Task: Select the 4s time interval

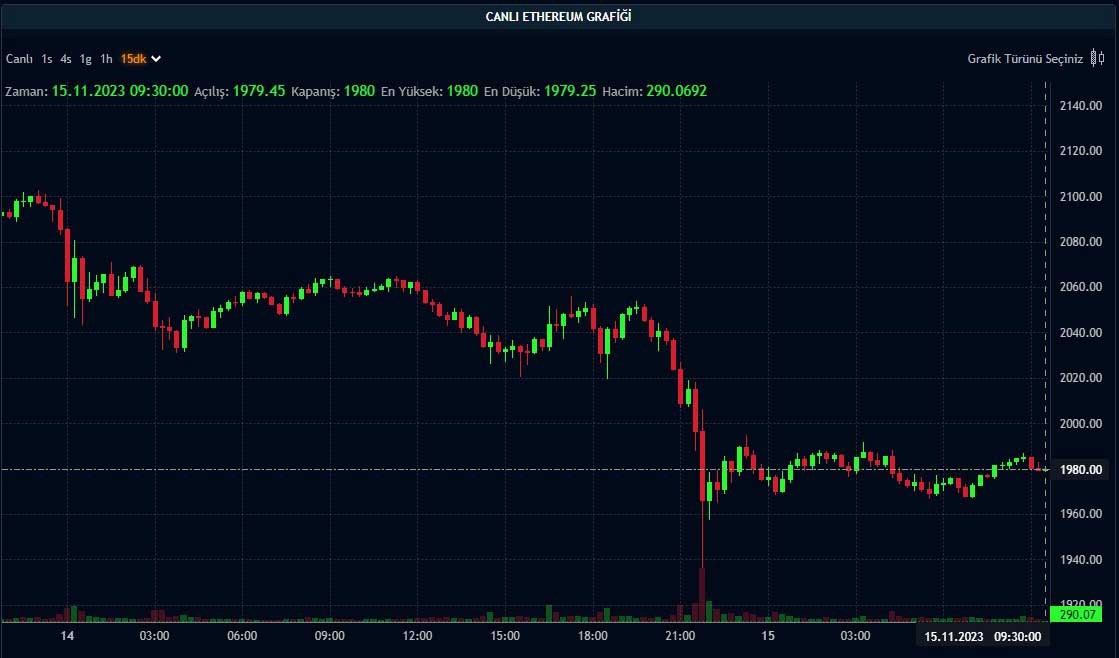Action: (66, 59)
